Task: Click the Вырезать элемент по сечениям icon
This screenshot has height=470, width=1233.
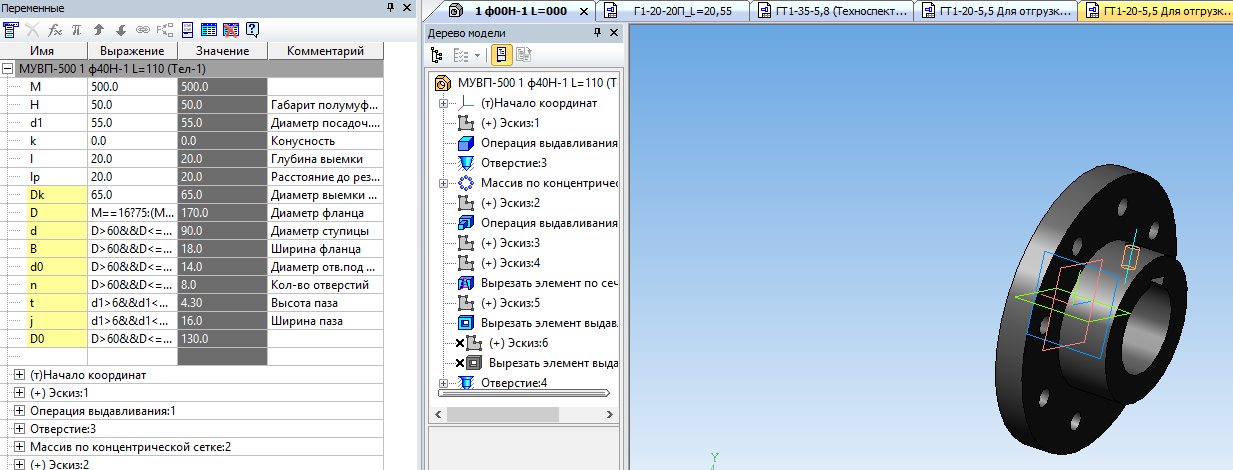Action: pos(466,284)
